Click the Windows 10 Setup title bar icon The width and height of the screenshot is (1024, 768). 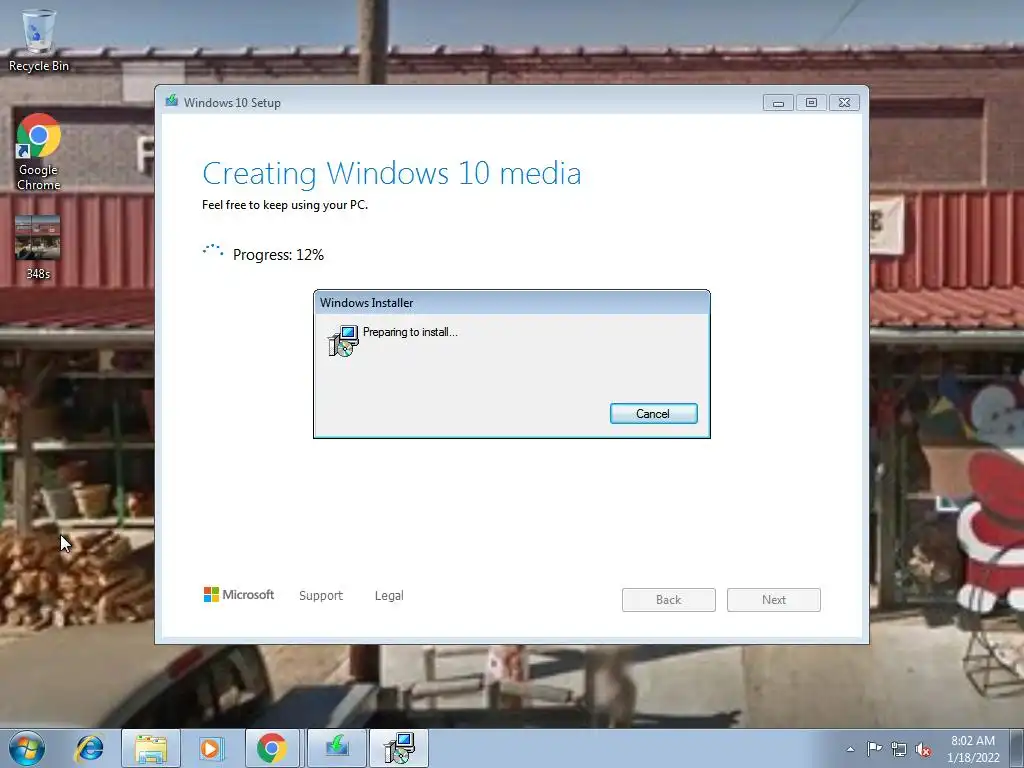172,101
